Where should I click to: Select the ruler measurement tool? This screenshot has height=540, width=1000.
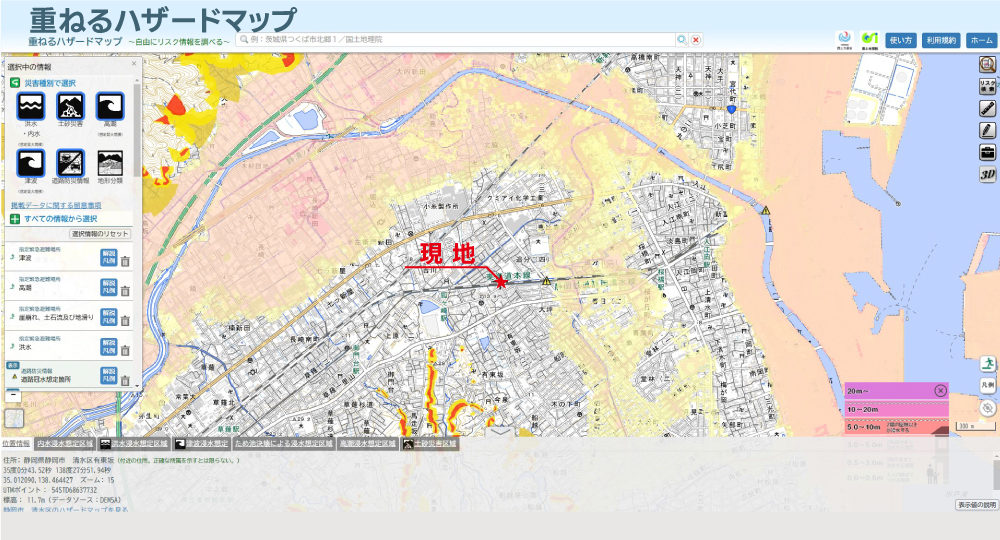pyautogui.click(x=987, y=108)
